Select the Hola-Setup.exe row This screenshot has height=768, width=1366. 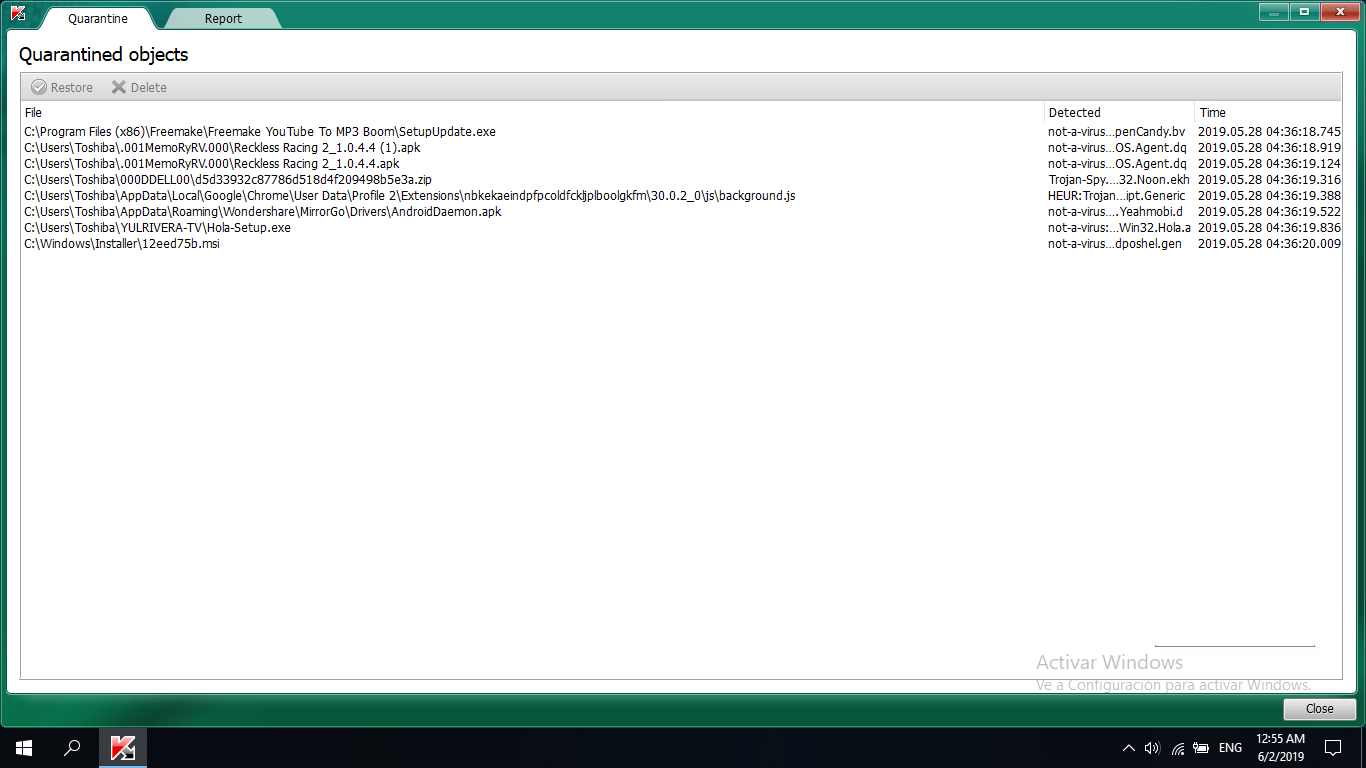[x=681, y=228]
